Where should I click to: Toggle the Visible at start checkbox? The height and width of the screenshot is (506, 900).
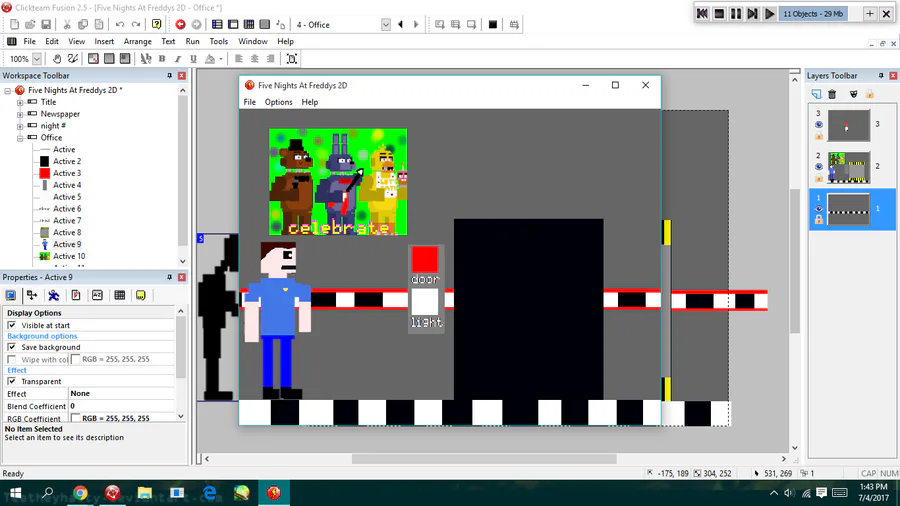(x=11, y=325)
